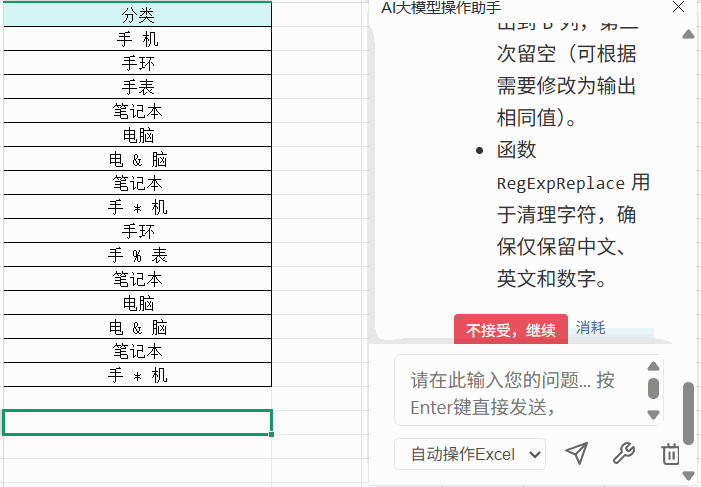Click the down arrow of the input box scrollbar
This screenshot has width=701, height=487.
tap(654, 415)
